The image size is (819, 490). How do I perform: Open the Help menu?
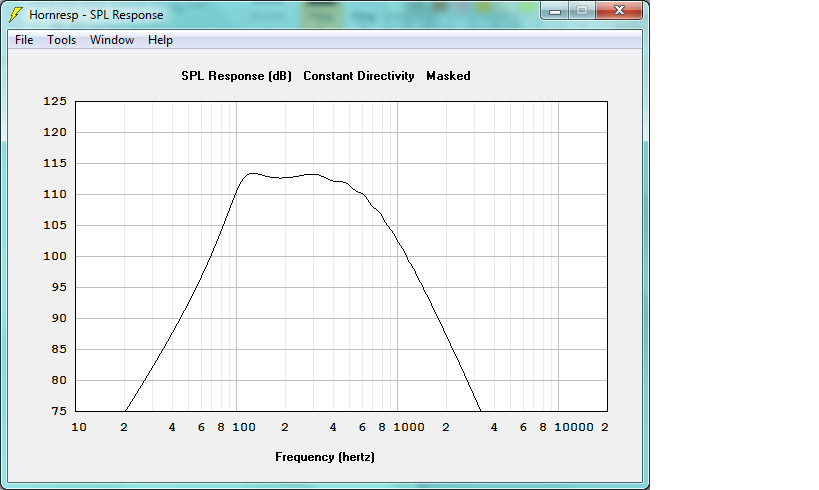(x=160, y=40)
